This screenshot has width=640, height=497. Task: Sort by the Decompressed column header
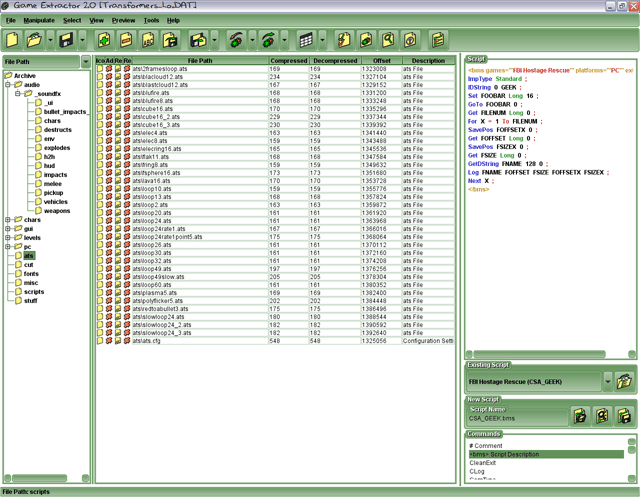(x=335, y=60)
